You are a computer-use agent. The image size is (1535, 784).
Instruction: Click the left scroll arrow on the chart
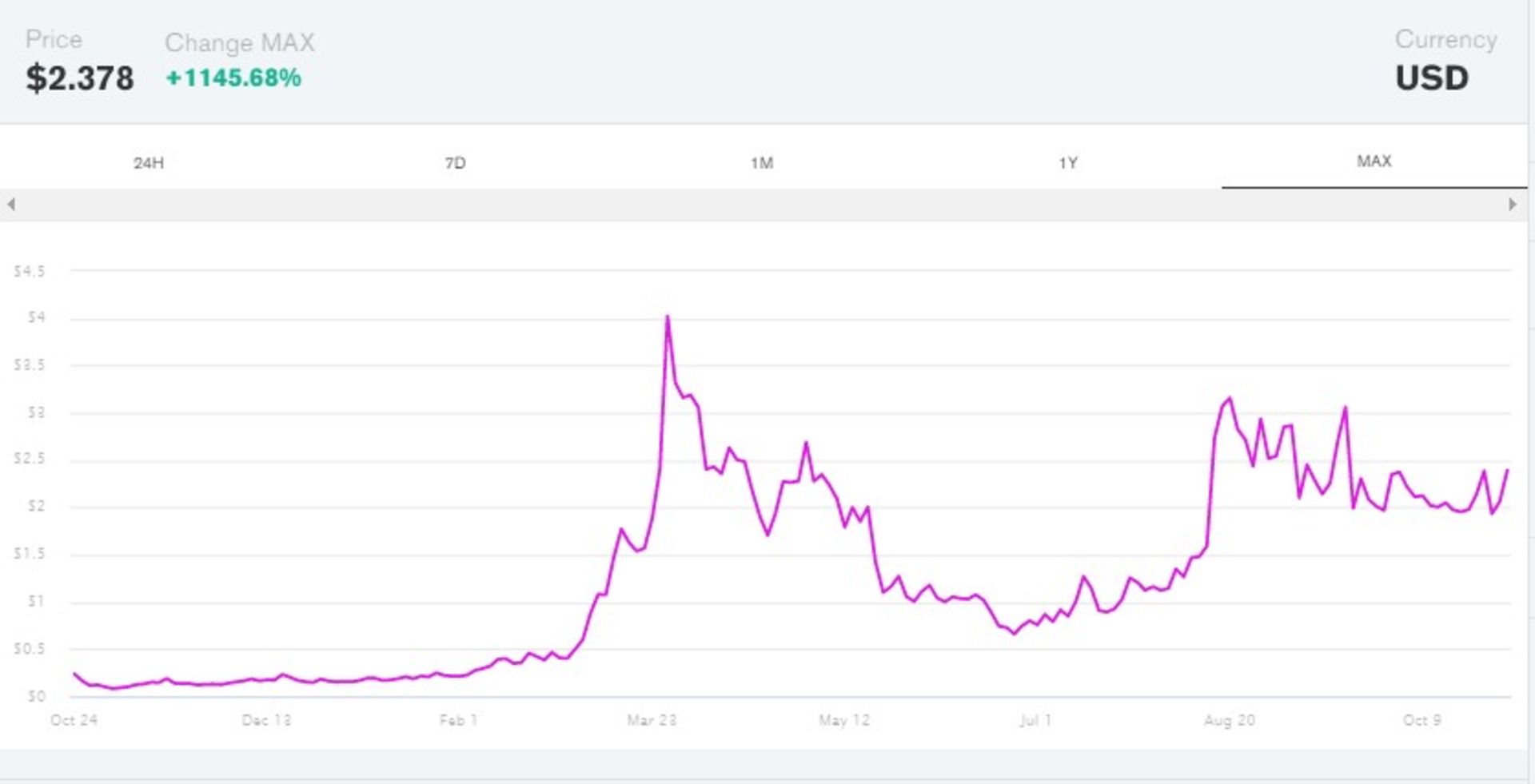[x=11, y=205]
